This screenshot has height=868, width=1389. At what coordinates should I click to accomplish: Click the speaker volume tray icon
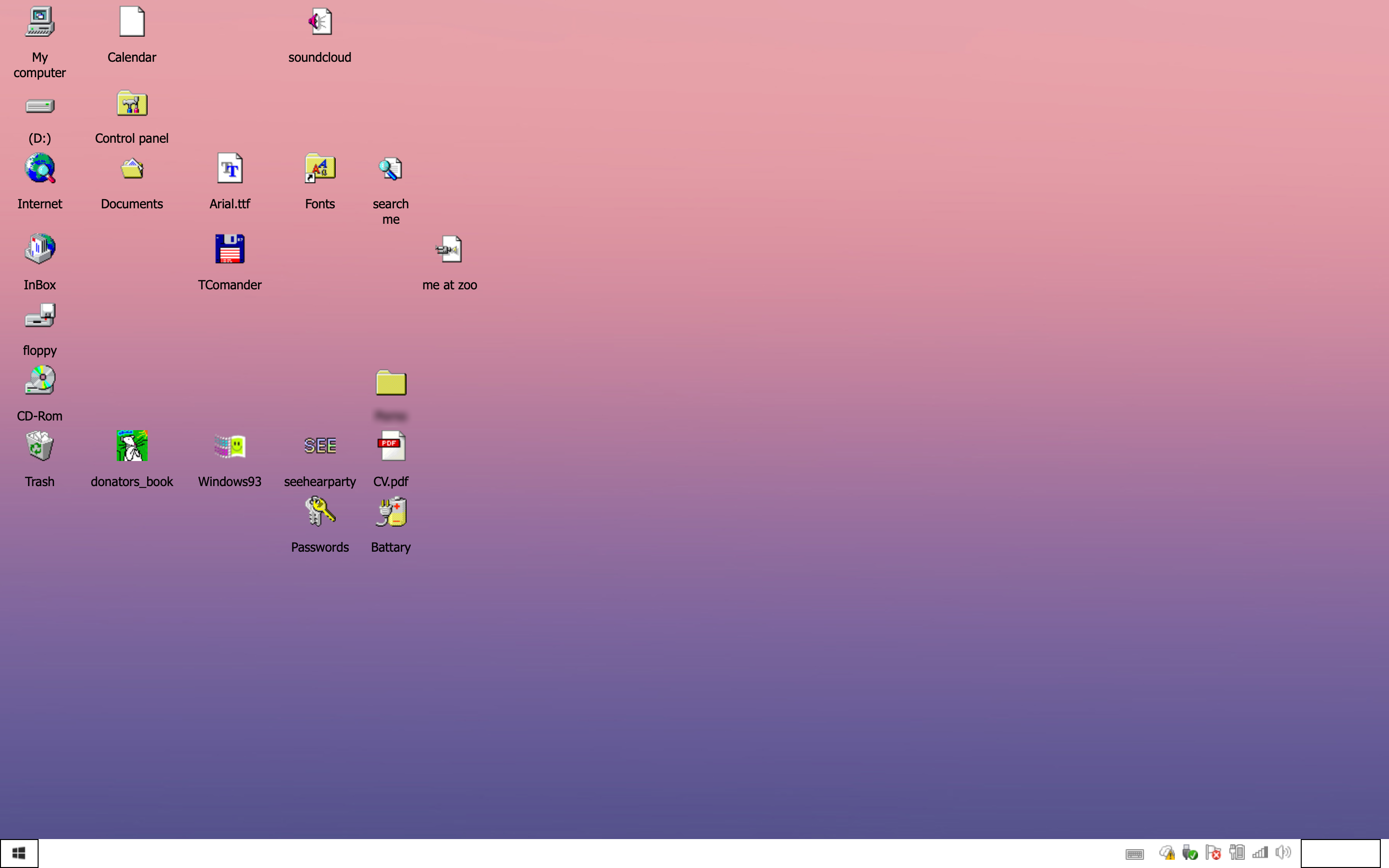[x=1283, y=853]
